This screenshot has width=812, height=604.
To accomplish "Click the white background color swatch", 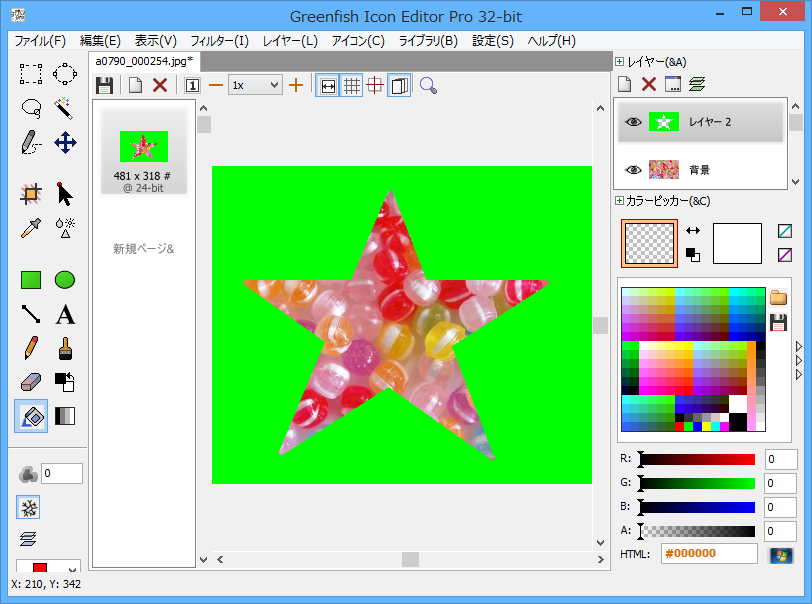I will (x=737, y=243).
